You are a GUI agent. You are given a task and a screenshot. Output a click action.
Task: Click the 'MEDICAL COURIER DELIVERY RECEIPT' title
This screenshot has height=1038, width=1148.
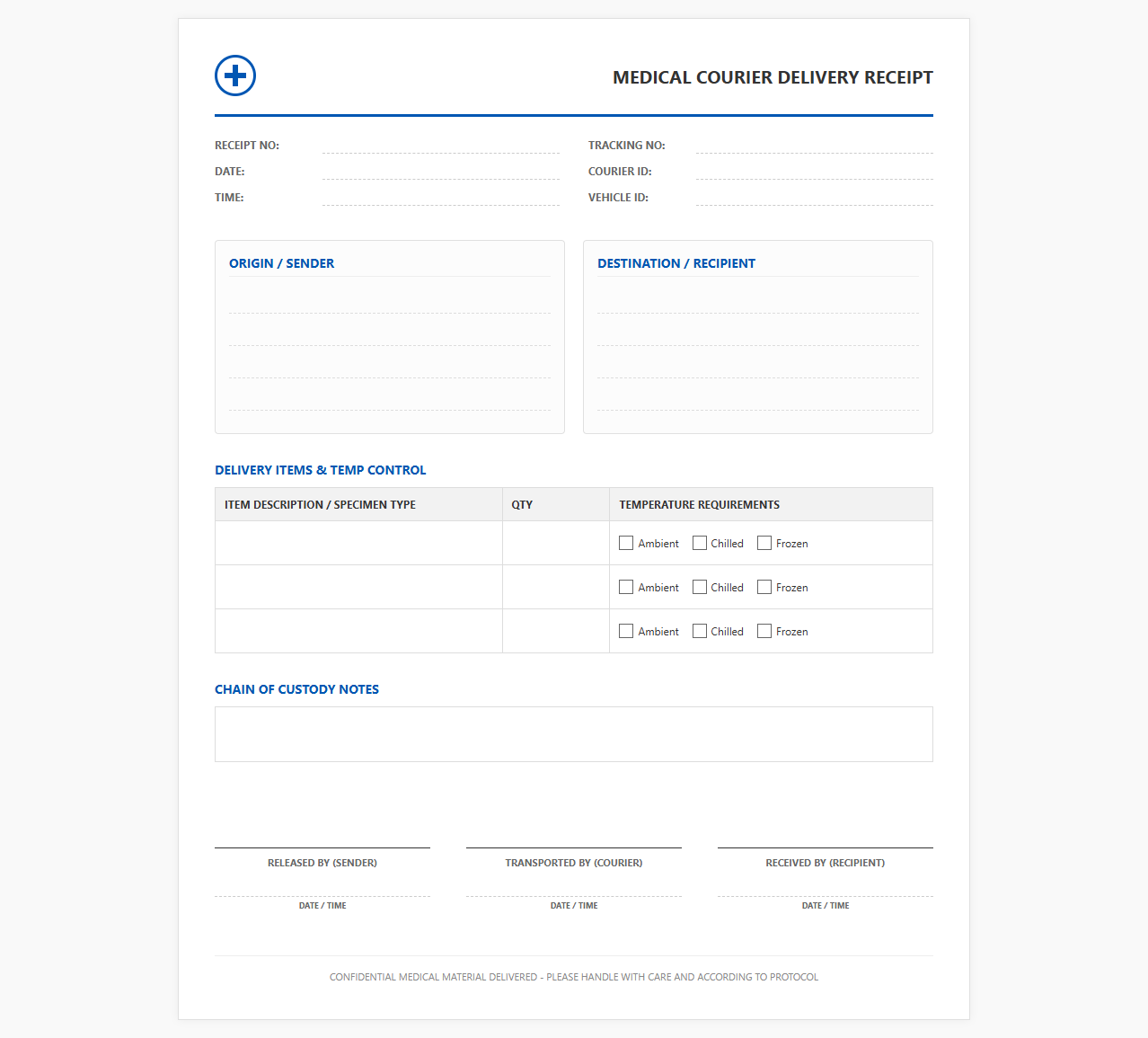point(773,77)
